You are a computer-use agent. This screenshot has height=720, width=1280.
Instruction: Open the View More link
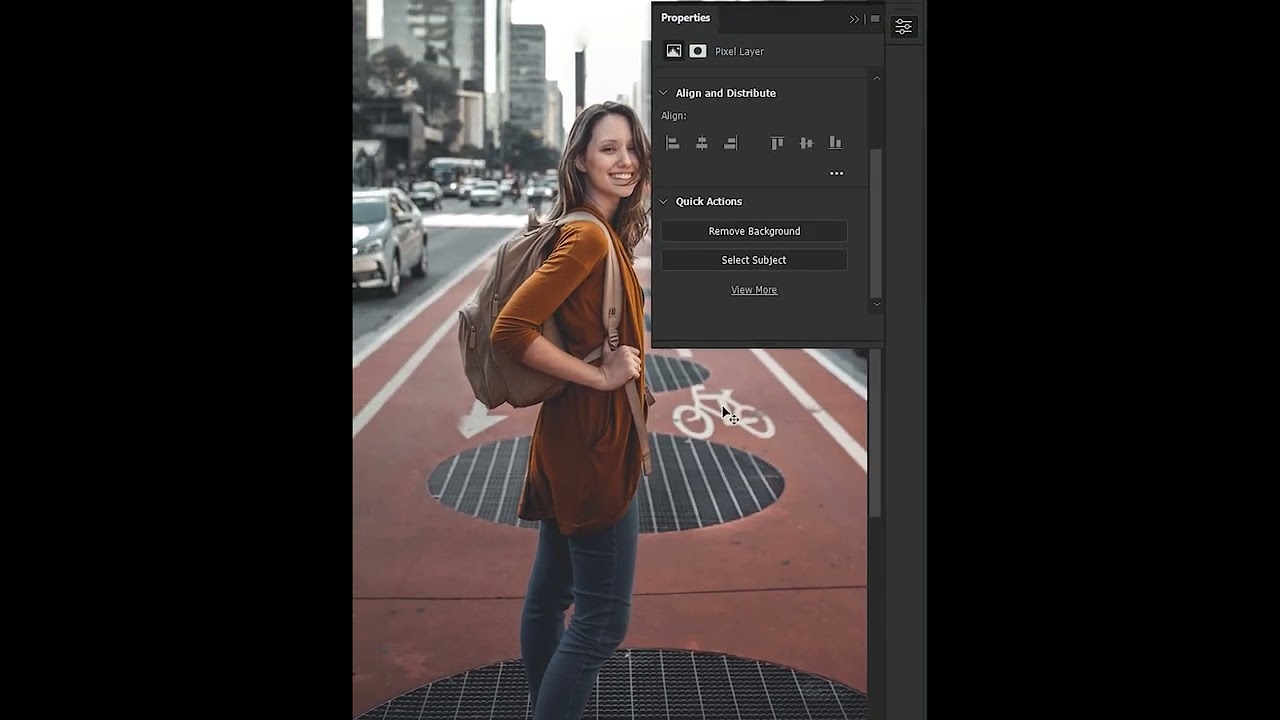[x=754, y=290]
